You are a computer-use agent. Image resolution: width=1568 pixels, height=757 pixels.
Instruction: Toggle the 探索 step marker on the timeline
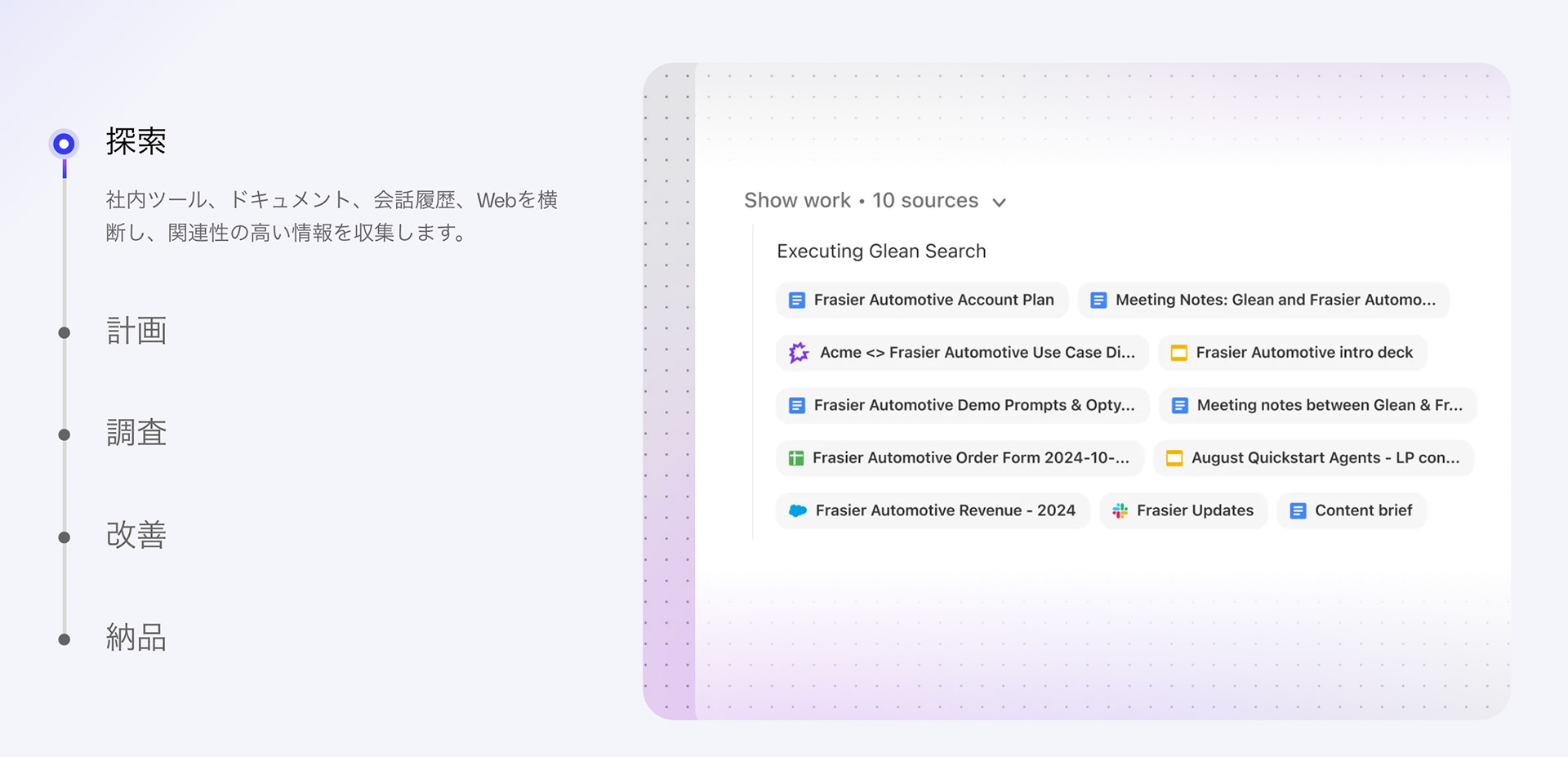click(x=63, y=143)
